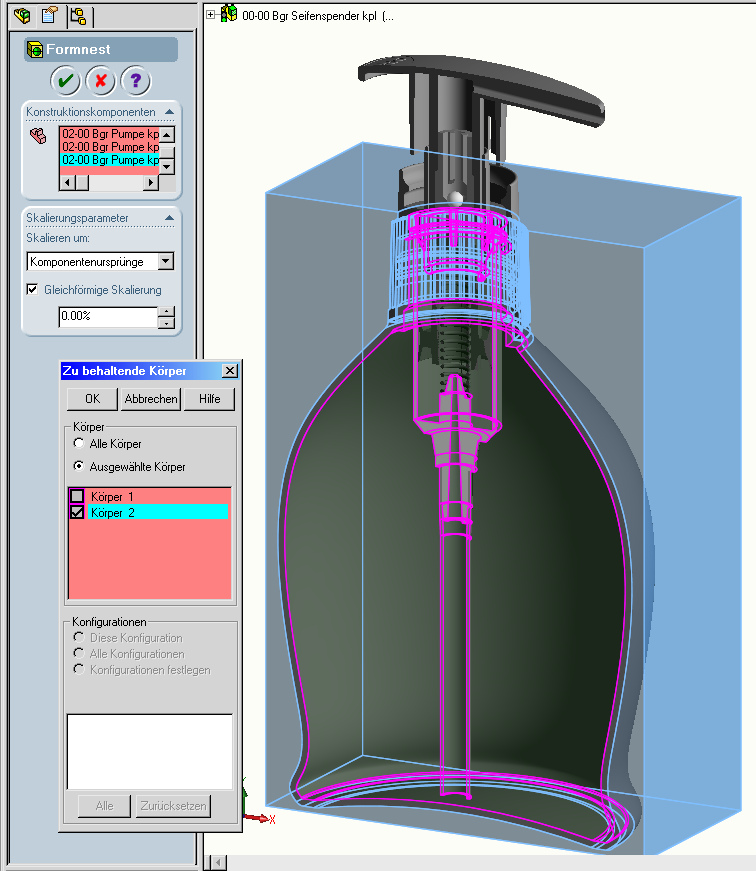Select the first 02-00 Bgr Pumpe component entry

[x=109, y=134]
